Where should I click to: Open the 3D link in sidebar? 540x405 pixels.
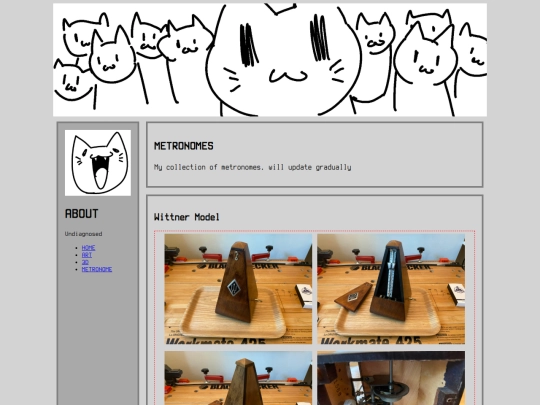[x=85, y=262]
